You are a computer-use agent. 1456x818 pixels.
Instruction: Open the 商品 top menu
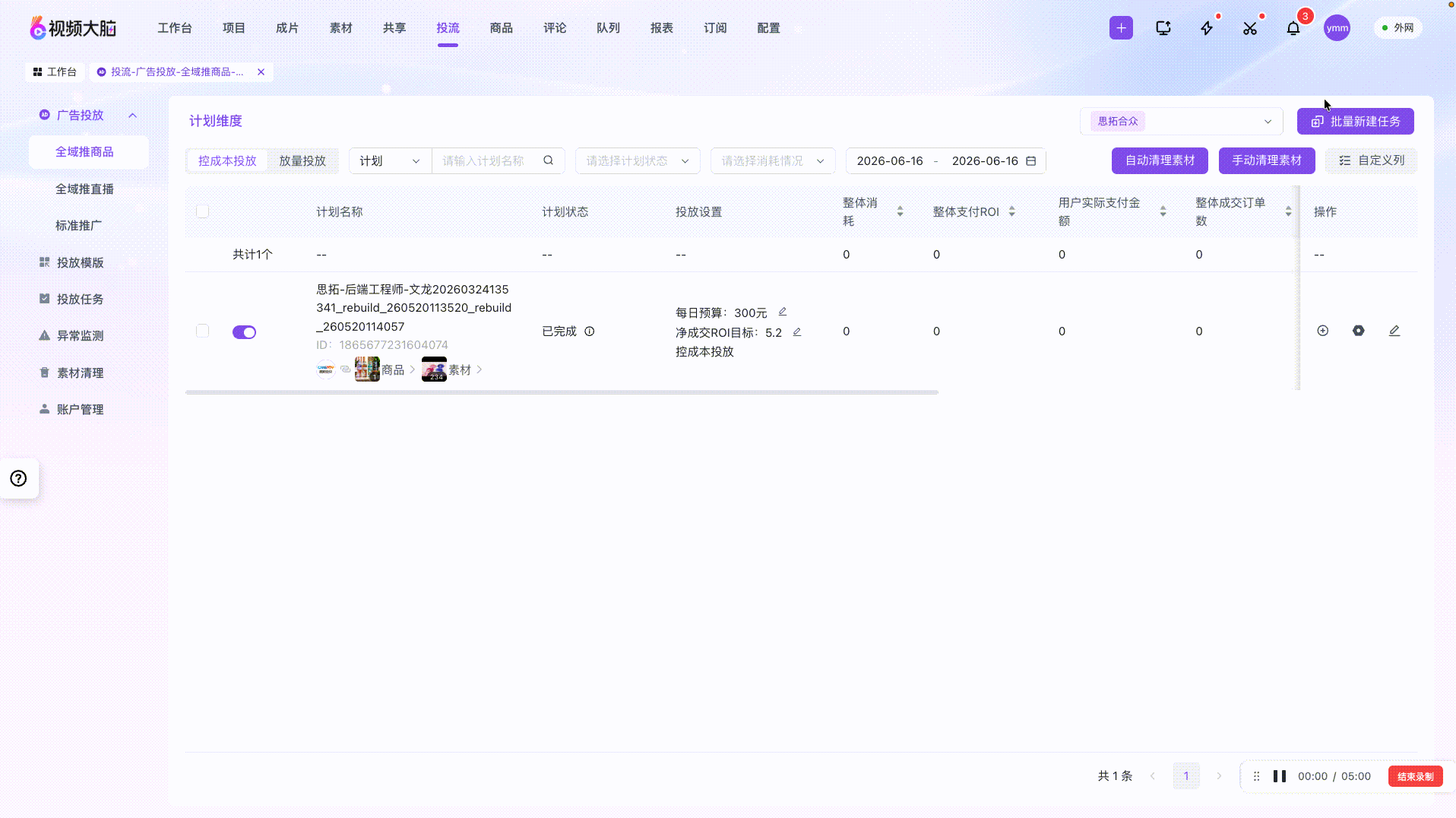[501, 28]
